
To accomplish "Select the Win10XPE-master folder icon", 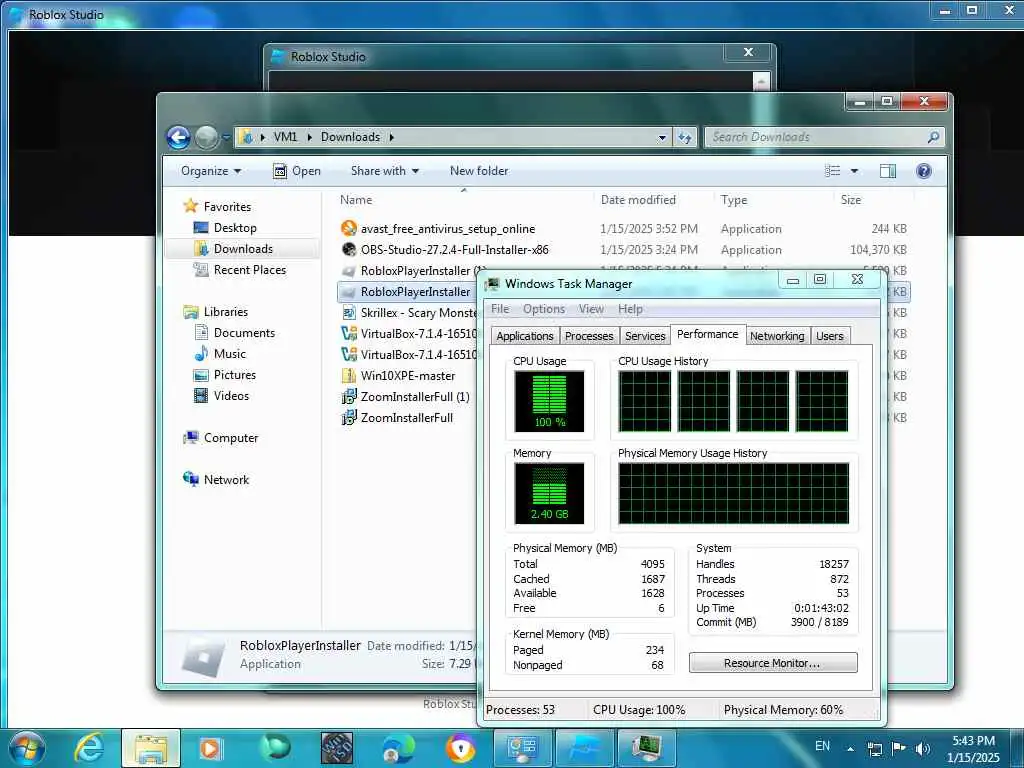I will [349, 376].
